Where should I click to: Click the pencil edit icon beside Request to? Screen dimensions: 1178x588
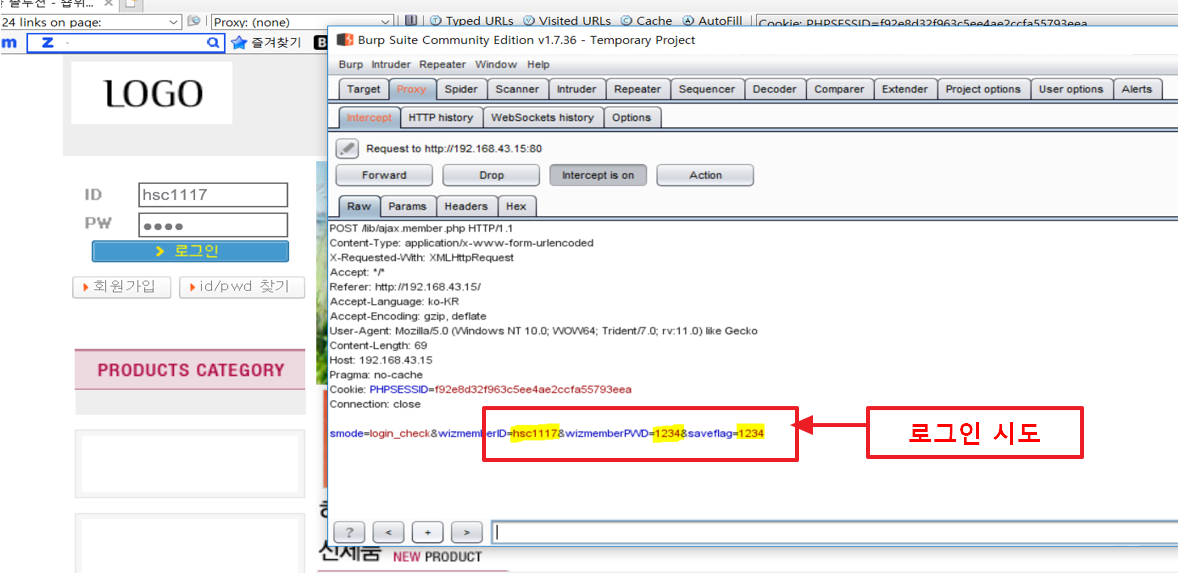click(x=346, y=149)
